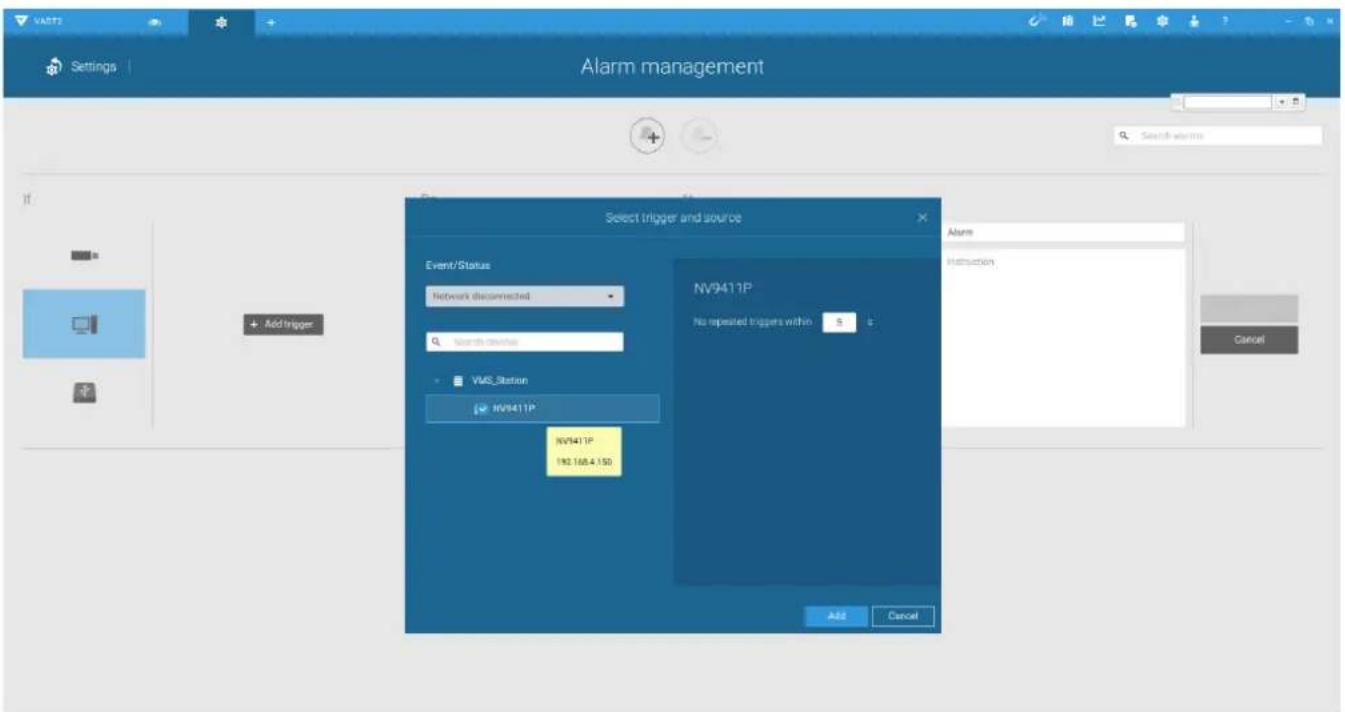Click the Add button in the dialog
The image size is (1345, 712).
(836, 616)
